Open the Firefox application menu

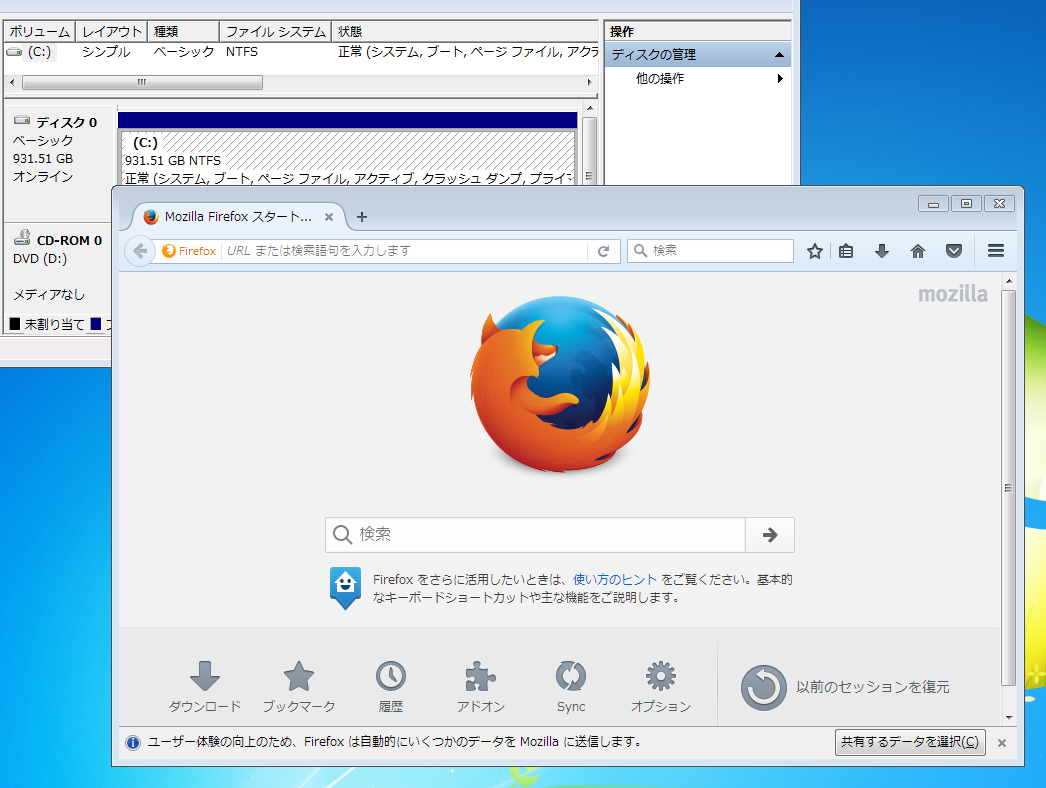[x=996, y=251]
